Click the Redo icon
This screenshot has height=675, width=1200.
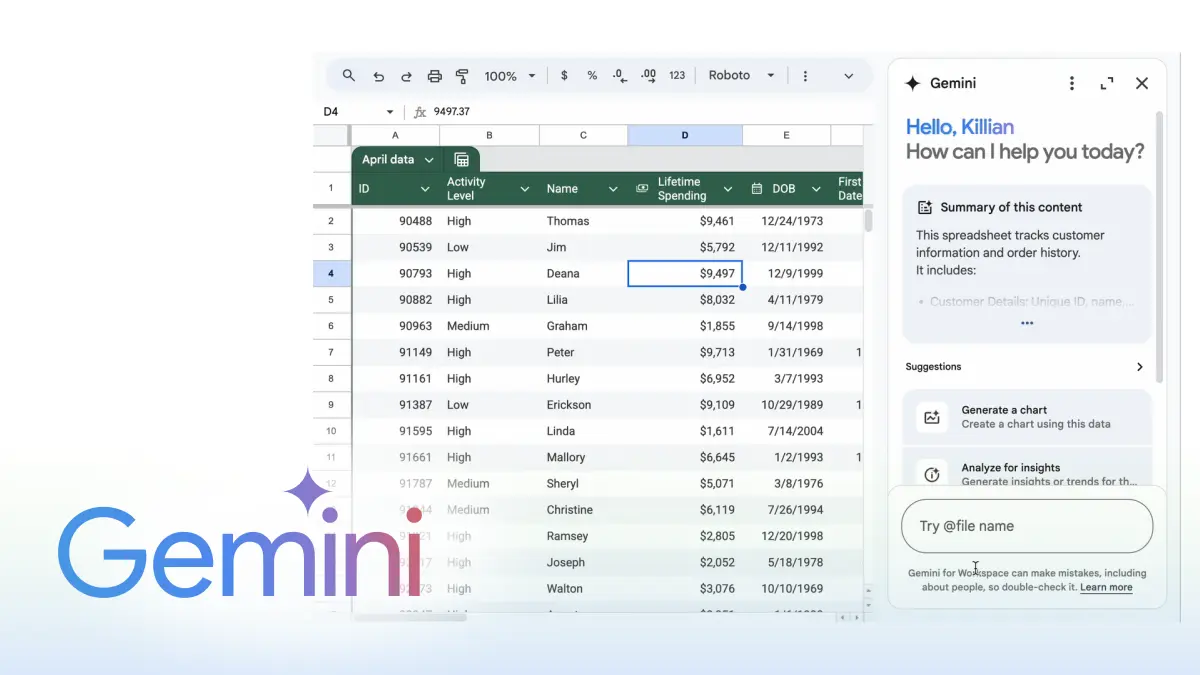pos(406,75)
